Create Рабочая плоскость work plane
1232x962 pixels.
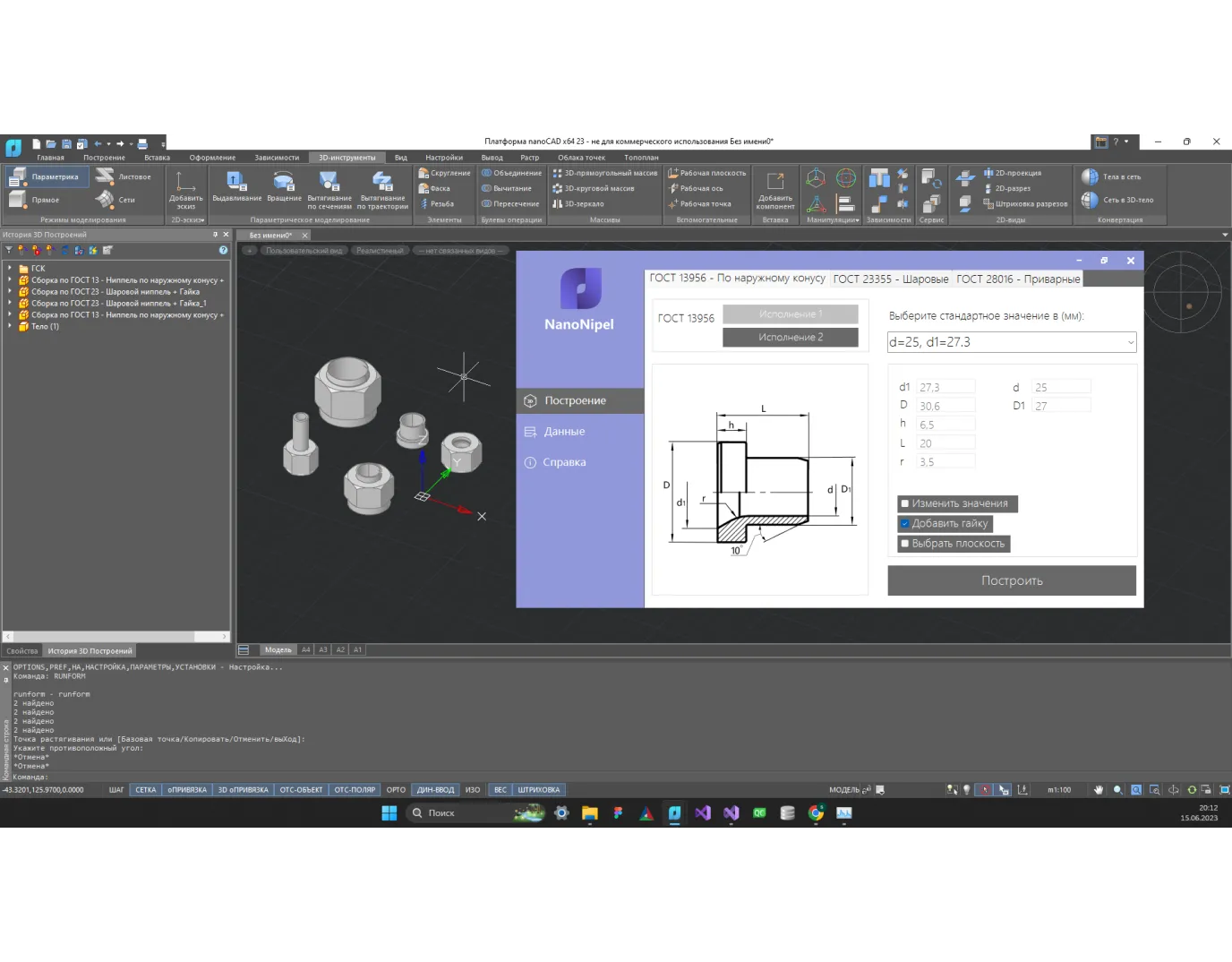click(x=706, y=173)
